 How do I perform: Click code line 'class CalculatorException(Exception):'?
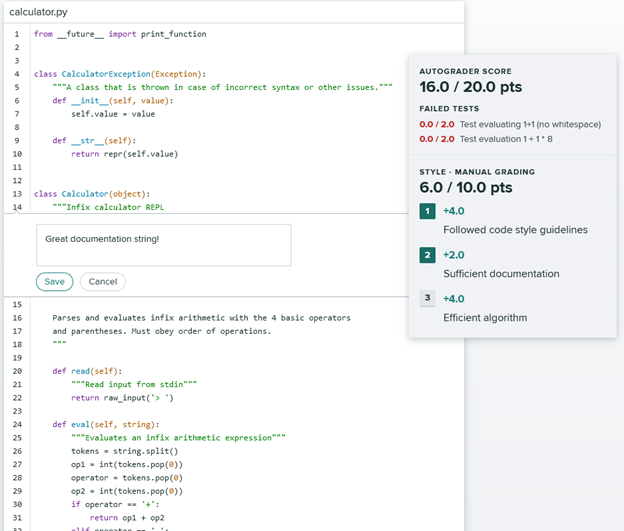click(x=120, y=74)
